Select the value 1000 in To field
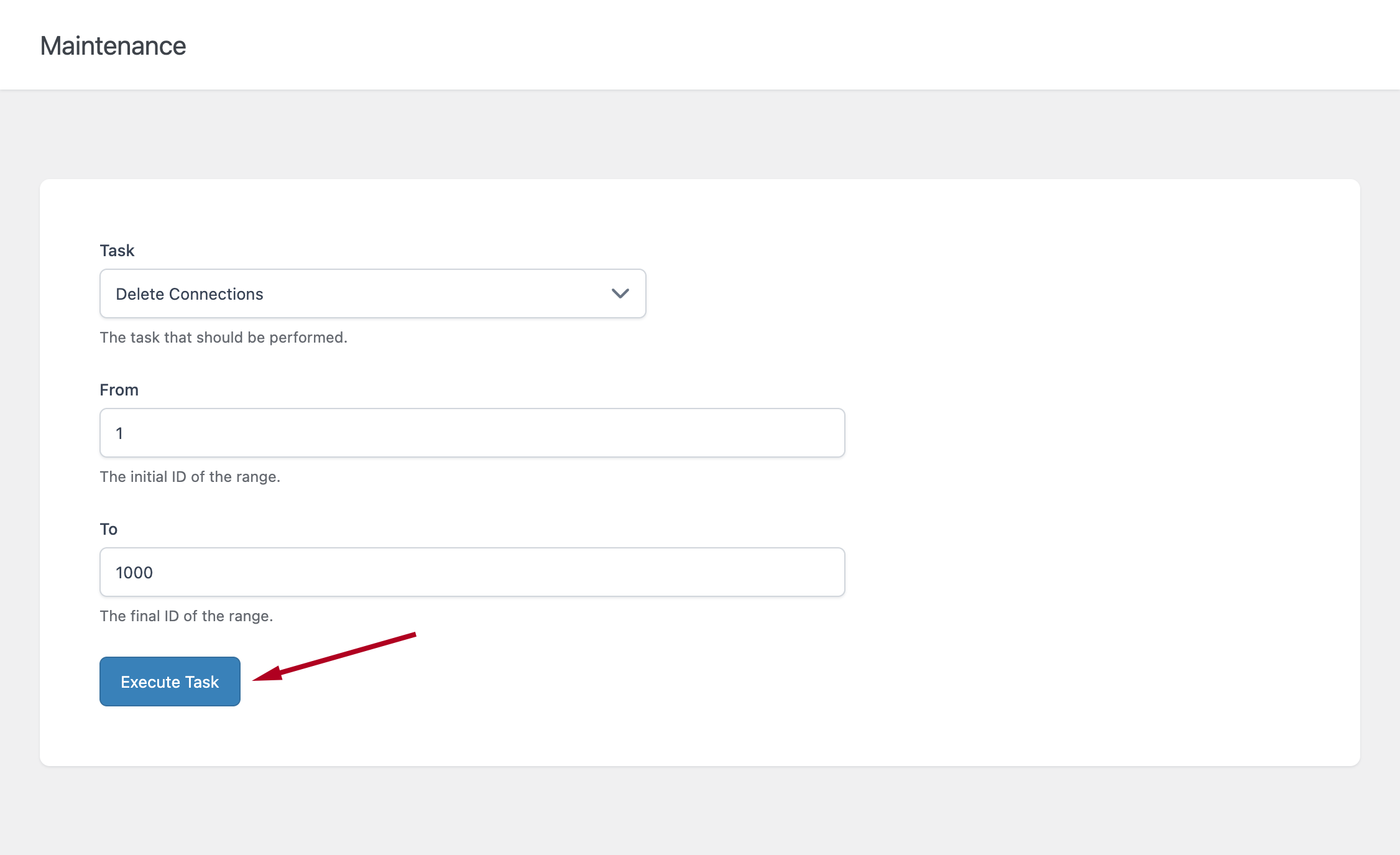The width and height of the screenshot is (1400, 855). pyautogui.click(x=134, y=572)
